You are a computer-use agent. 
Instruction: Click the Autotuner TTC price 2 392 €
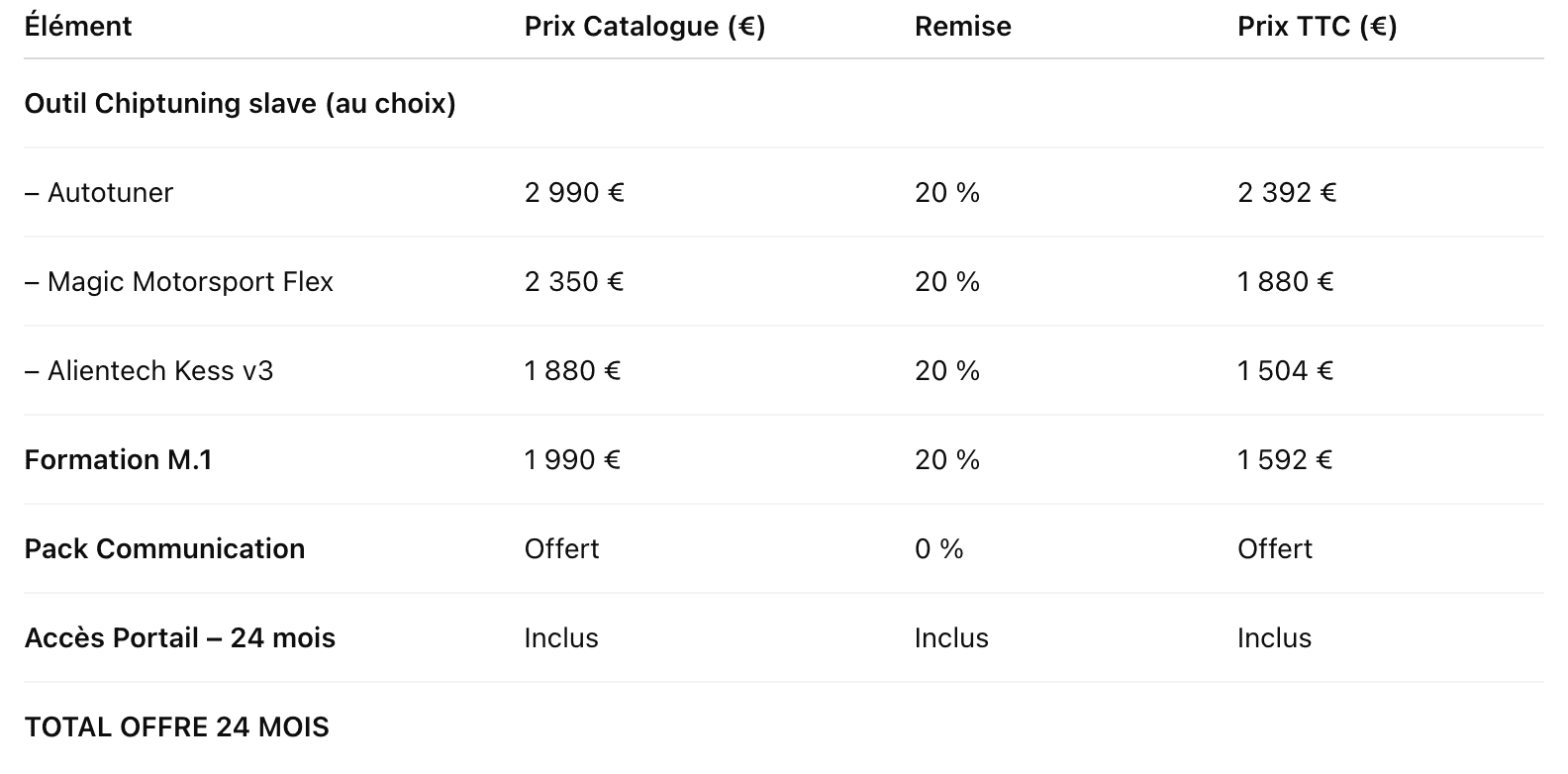(1287, 192)
